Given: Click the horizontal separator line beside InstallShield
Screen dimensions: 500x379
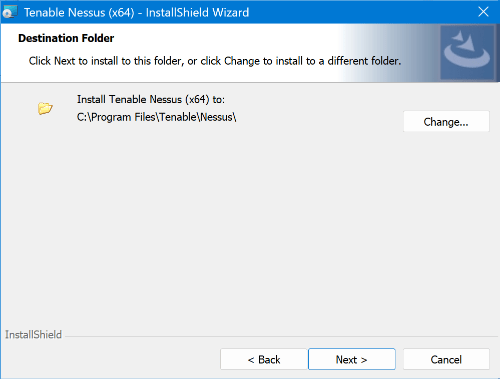Looking at the screenshot, I should click(282, 336).
